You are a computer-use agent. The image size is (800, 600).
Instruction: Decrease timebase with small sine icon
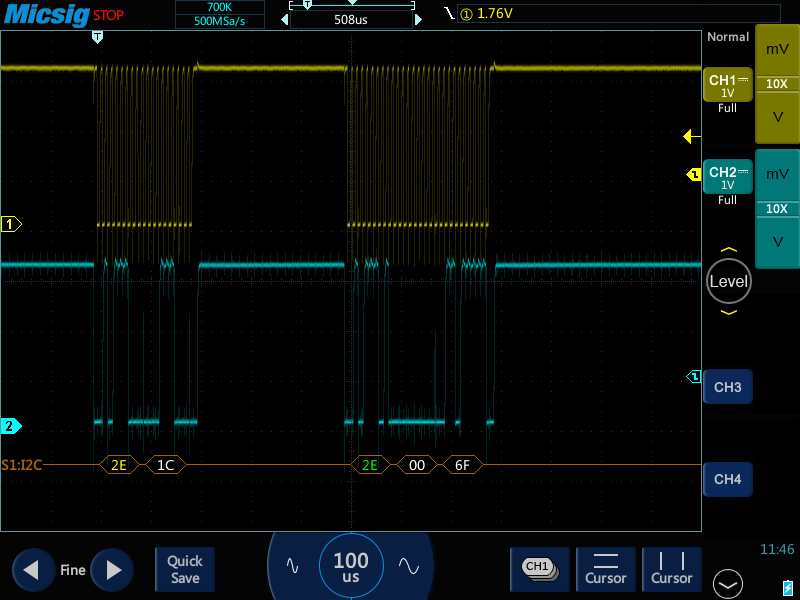292,566
